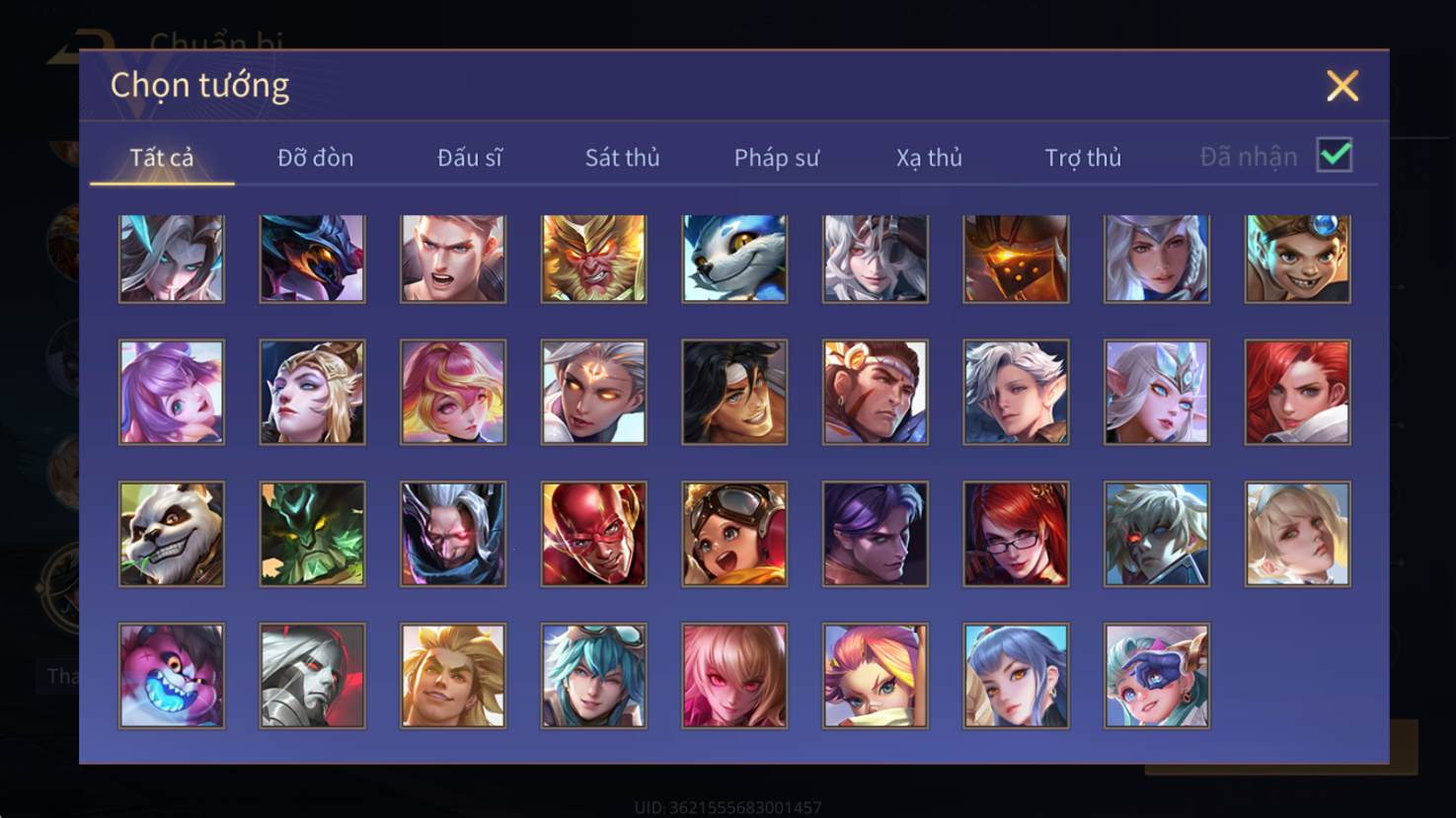Select the Flash hero in red mask
The image size is (1456, 818).
point(593,534)
